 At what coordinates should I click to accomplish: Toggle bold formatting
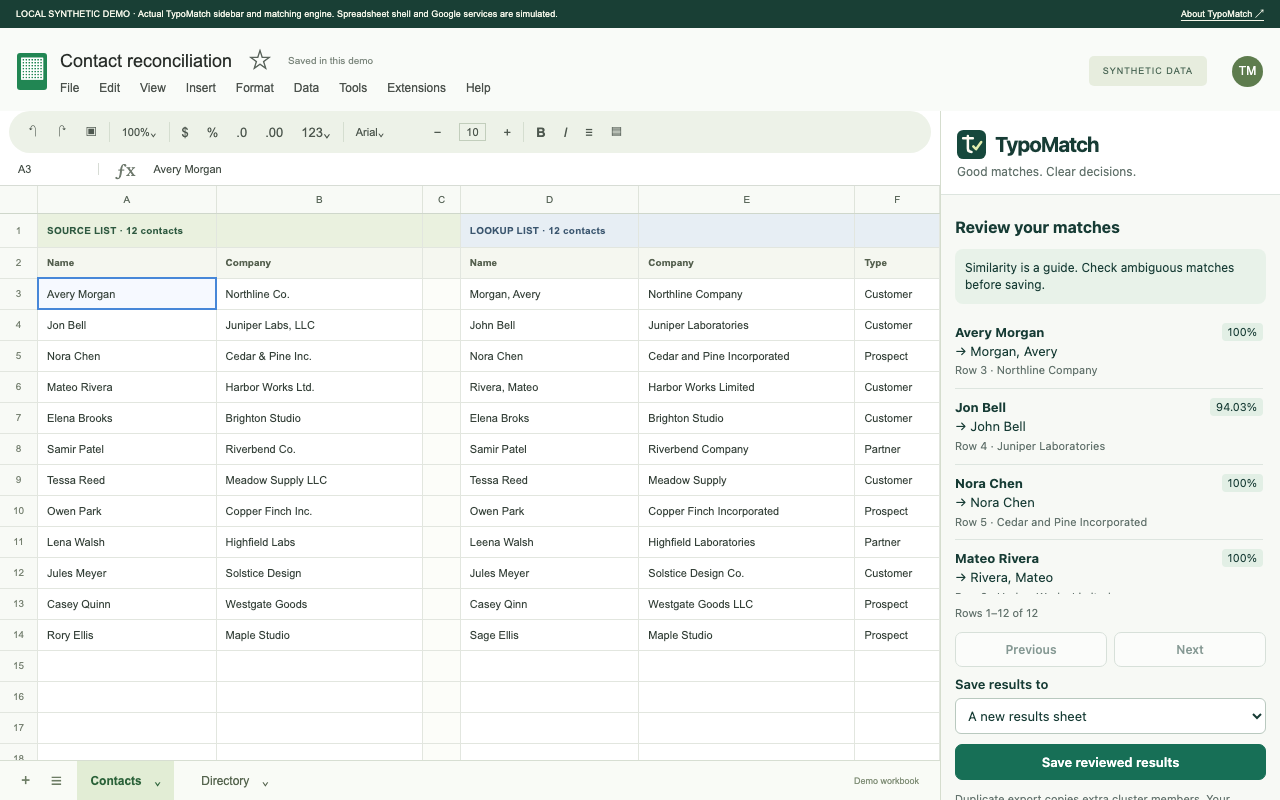click(x=541, y=132)
